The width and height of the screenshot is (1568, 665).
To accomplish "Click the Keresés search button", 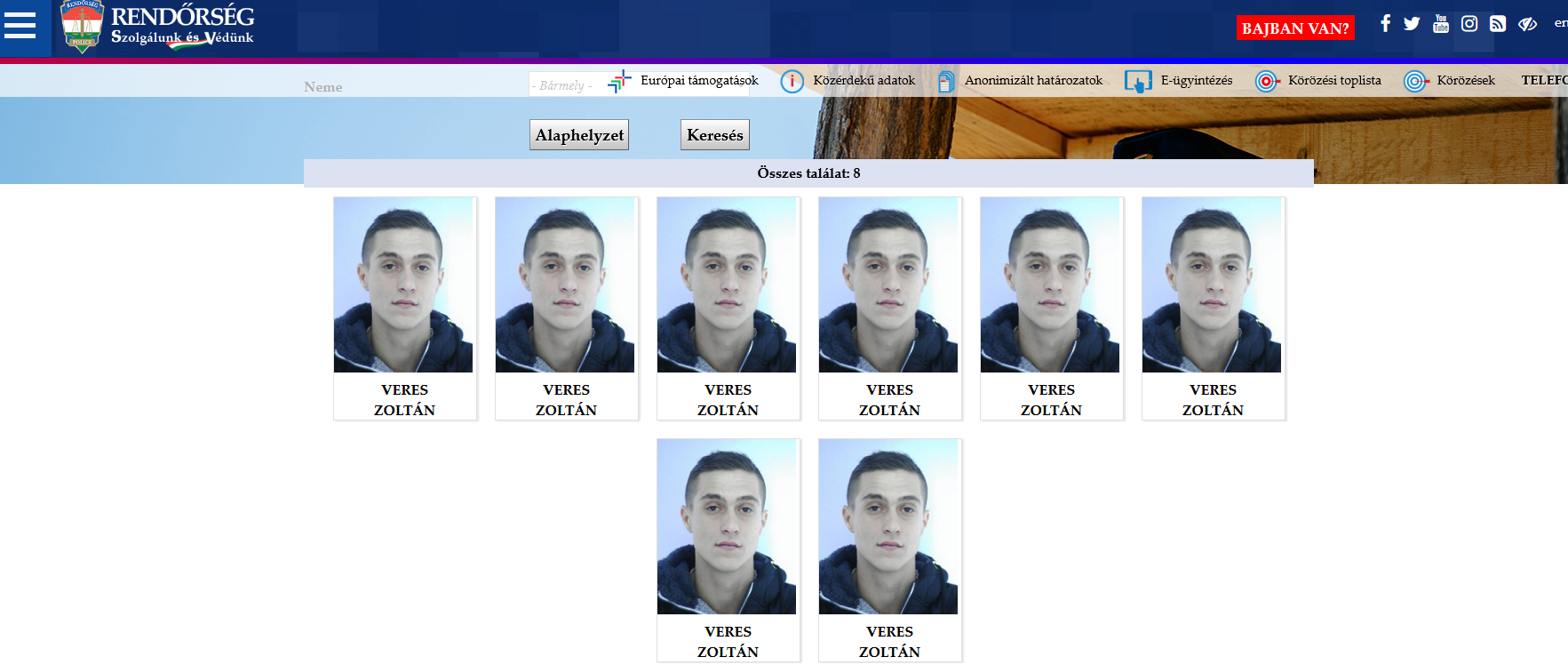I will click(715, 135).
